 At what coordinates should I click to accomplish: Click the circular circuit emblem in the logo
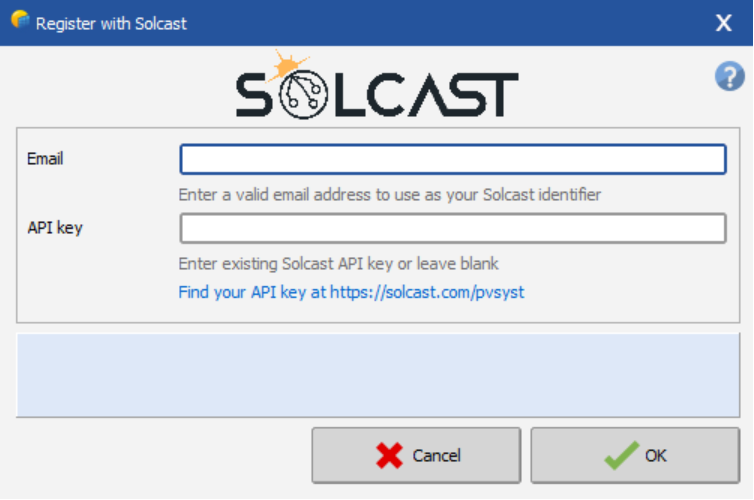click(x=303, y=94)
